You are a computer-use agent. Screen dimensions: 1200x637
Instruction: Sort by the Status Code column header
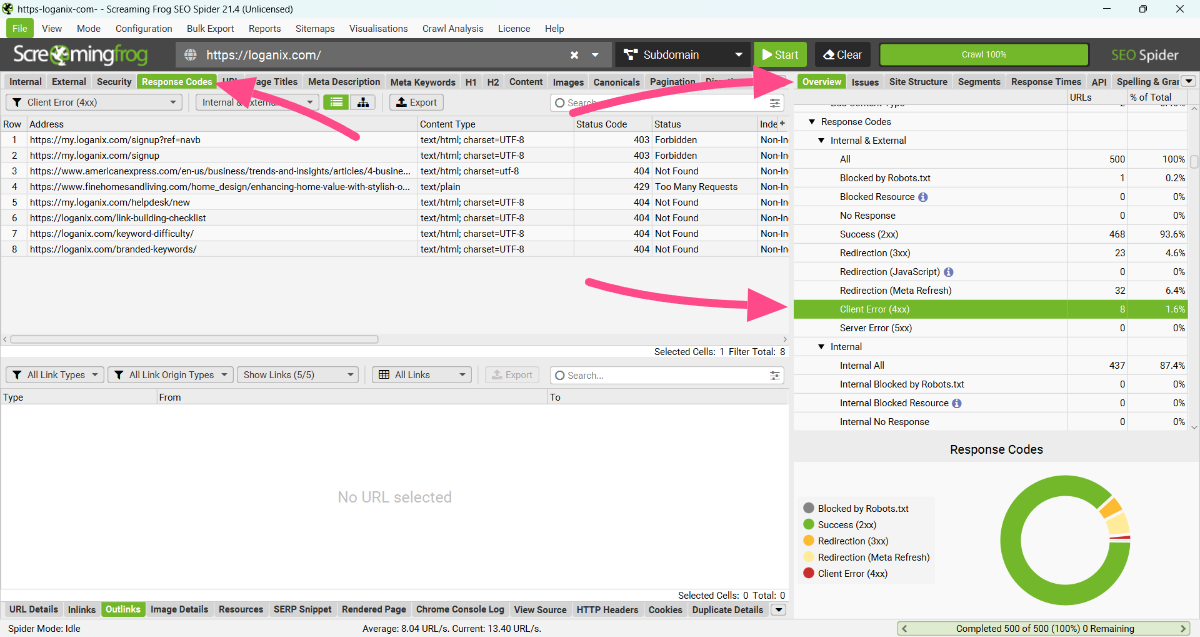(612, 124)
